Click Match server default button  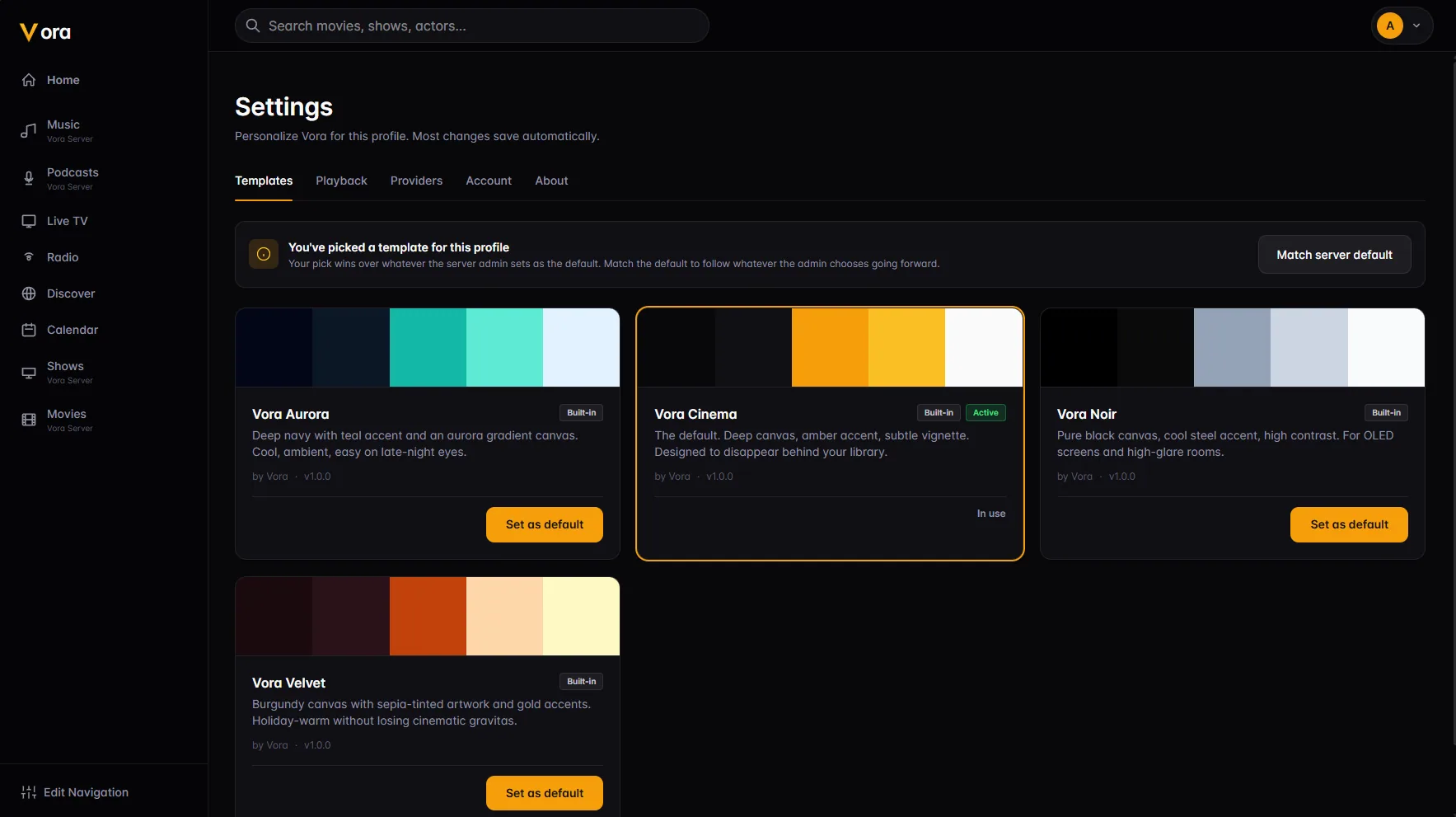(x=1334, y=255)
